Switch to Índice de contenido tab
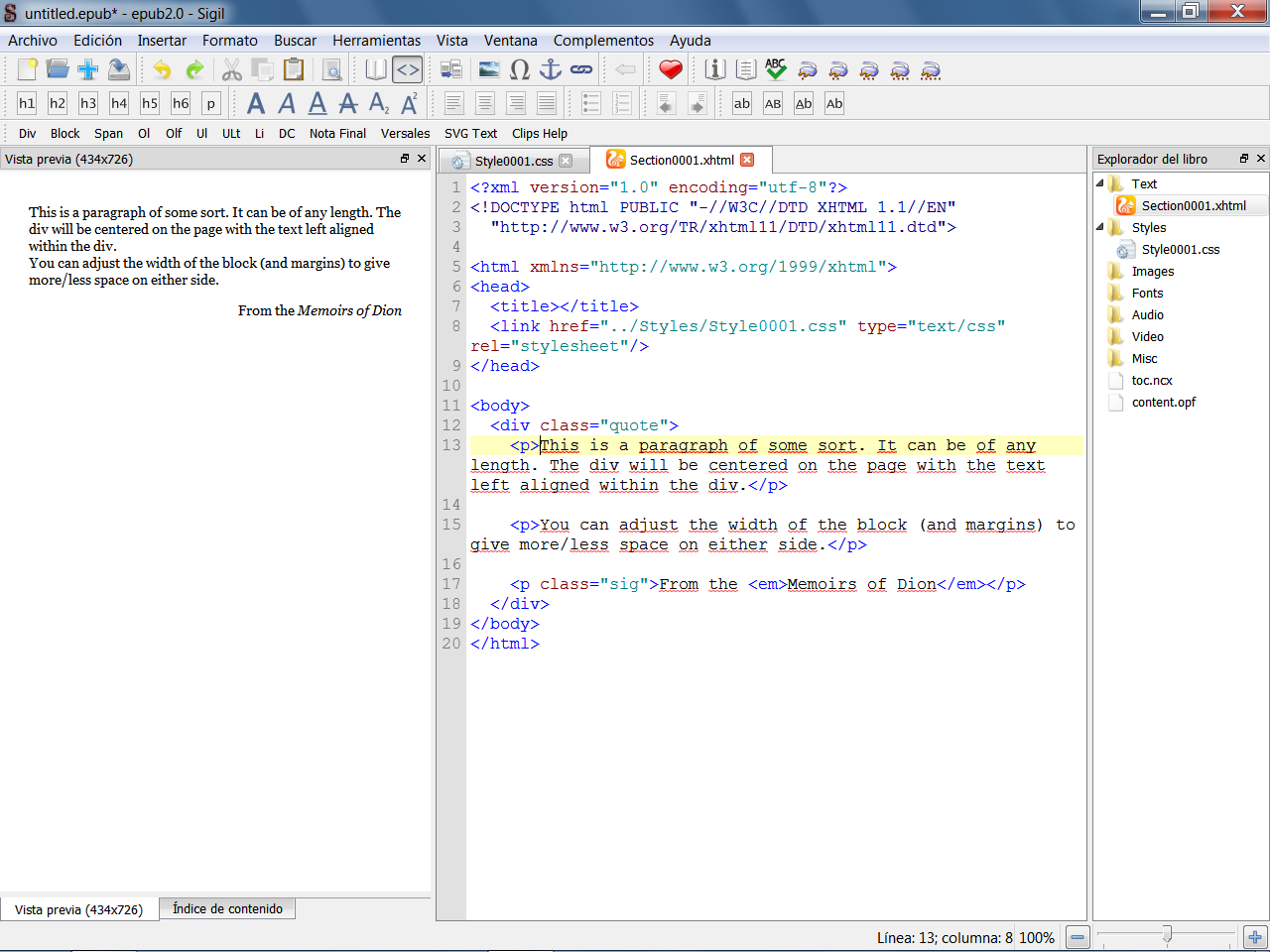The image size is (1270, 952). tap(227, 908)
